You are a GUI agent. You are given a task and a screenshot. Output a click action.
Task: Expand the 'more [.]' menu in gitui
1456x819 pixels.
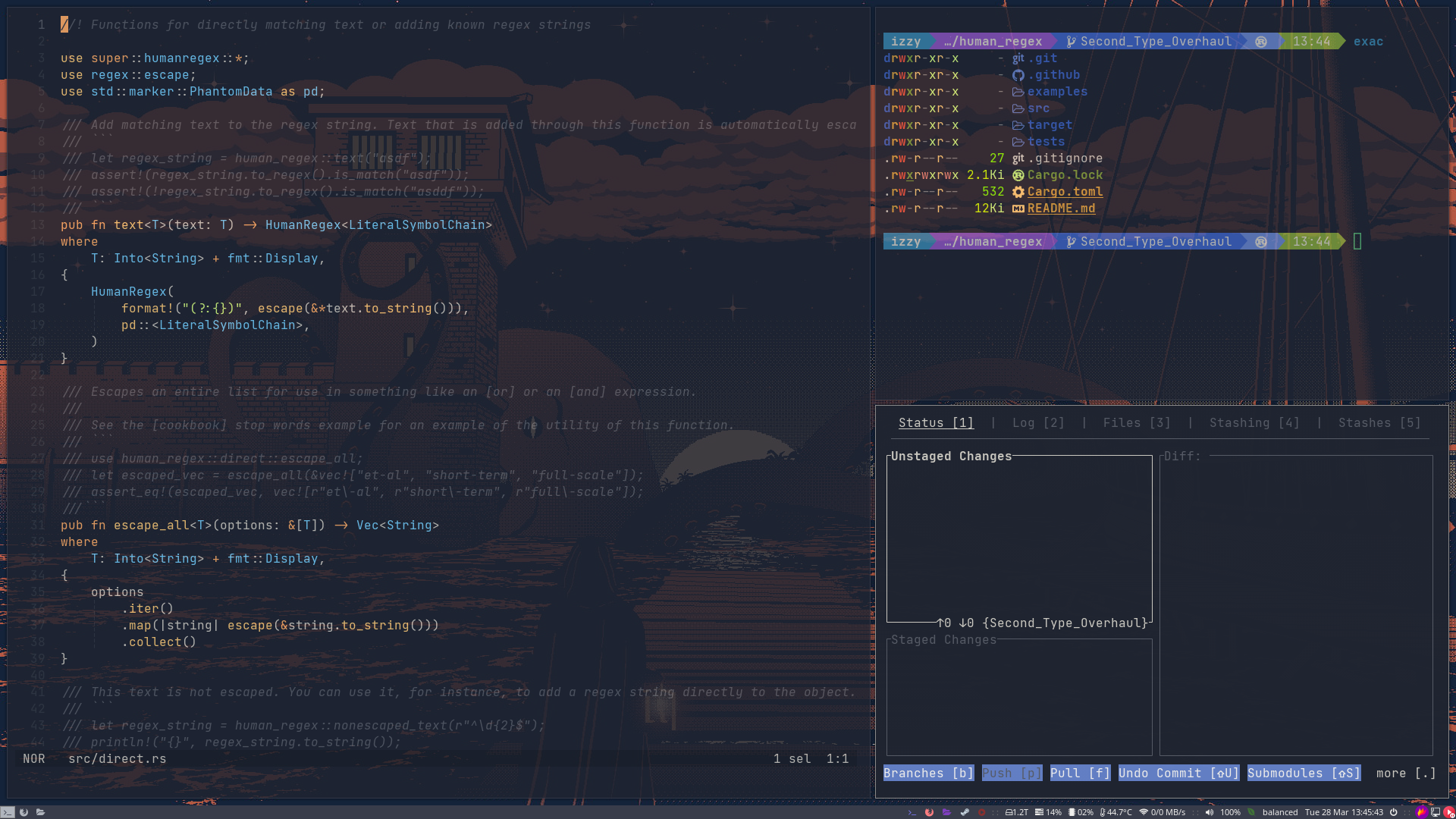(1405, 773)
